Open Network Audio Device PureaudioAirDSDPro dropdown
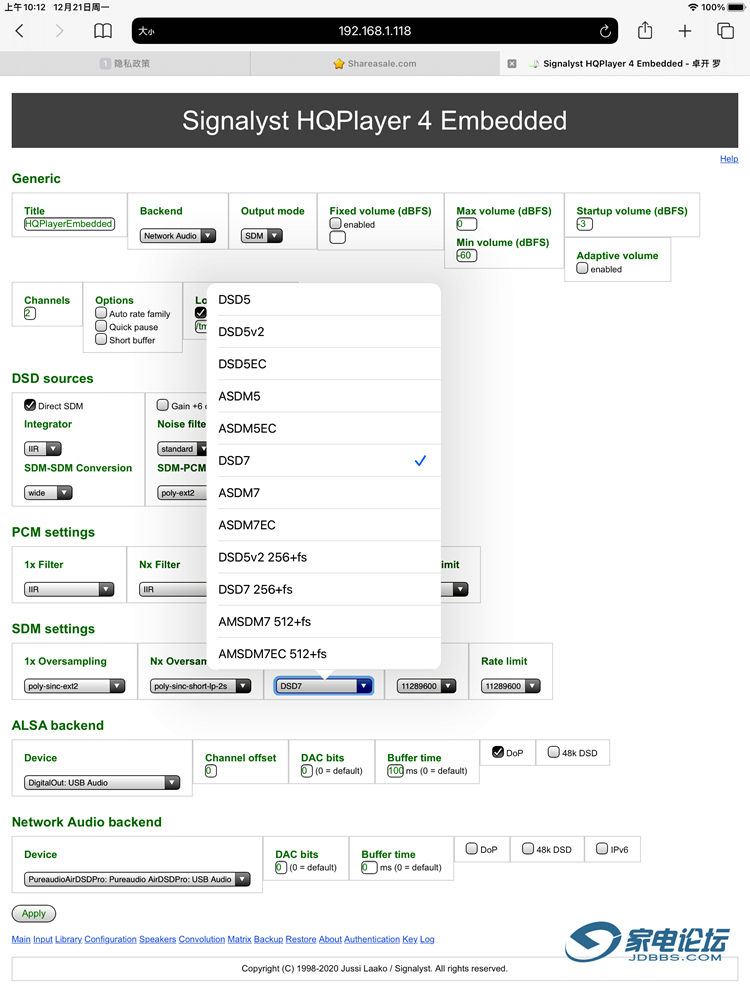 pos(137,879)
